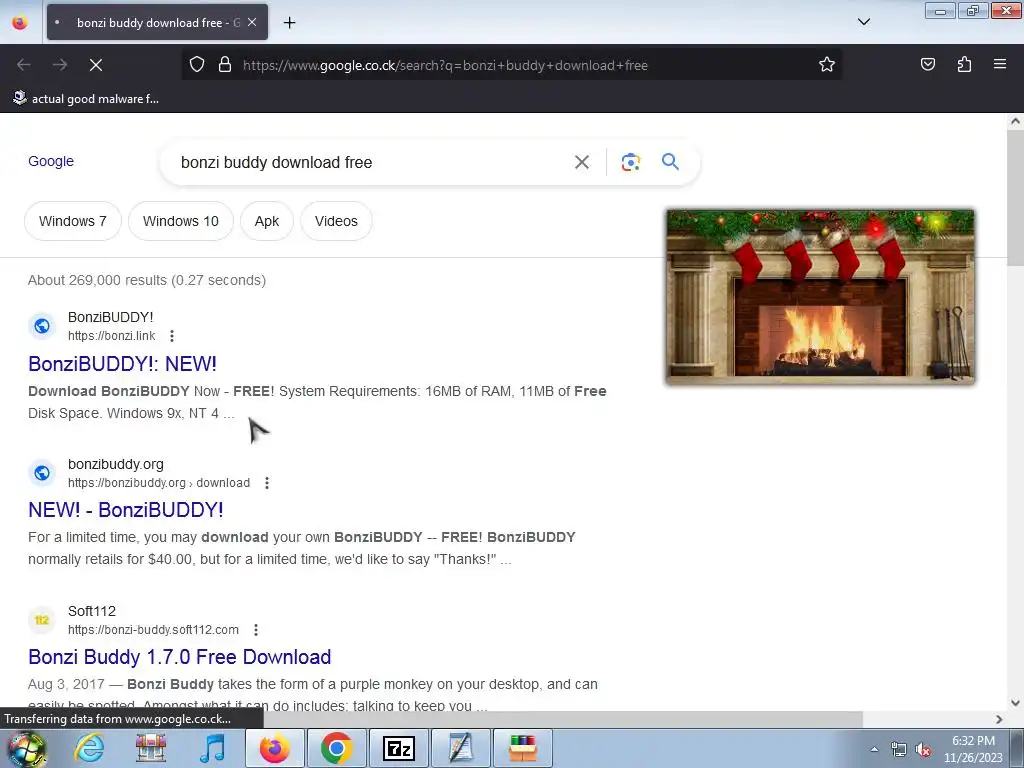Open the muted volume tray icon
This screenshot has height=768, width=1024.
click(923, 750)
